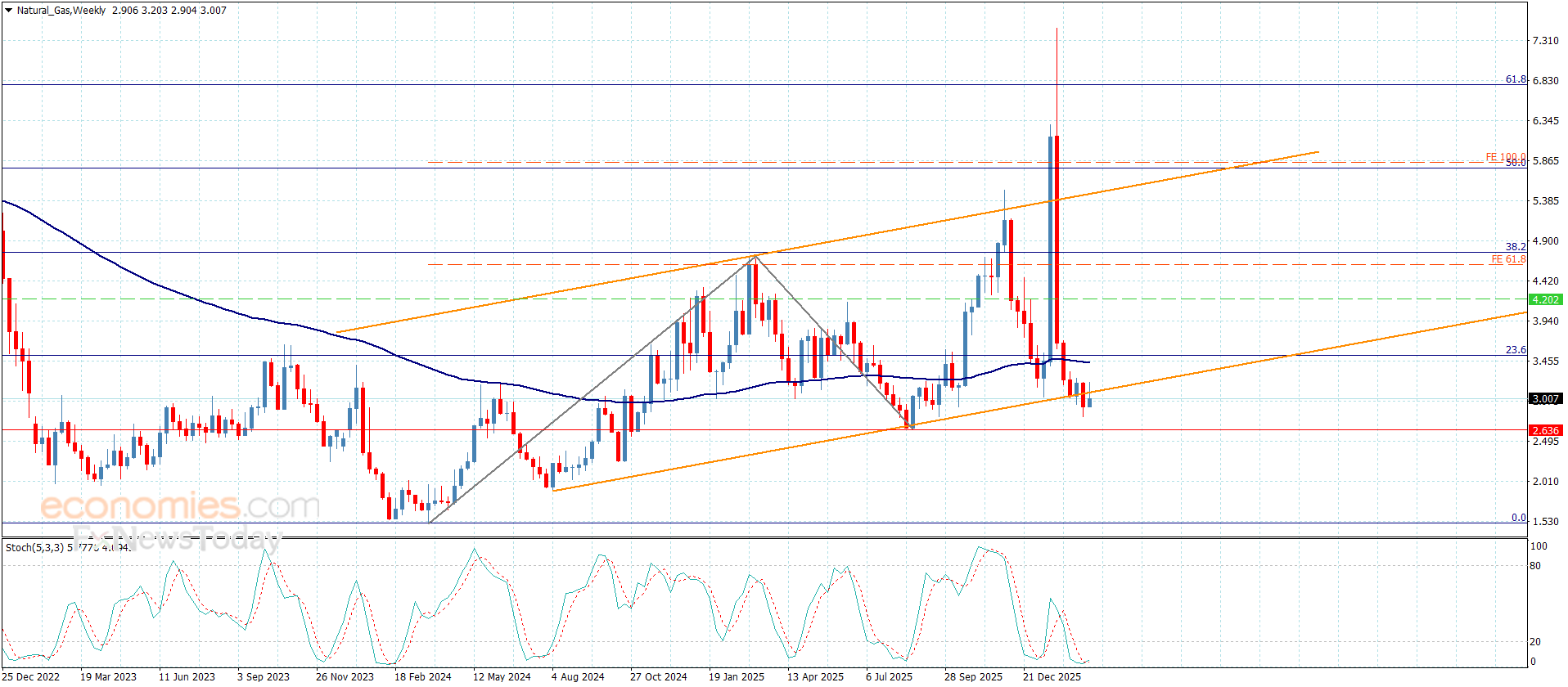
Task: Click the 38.2 Fibonacci retracement label
Action: 1515,246
